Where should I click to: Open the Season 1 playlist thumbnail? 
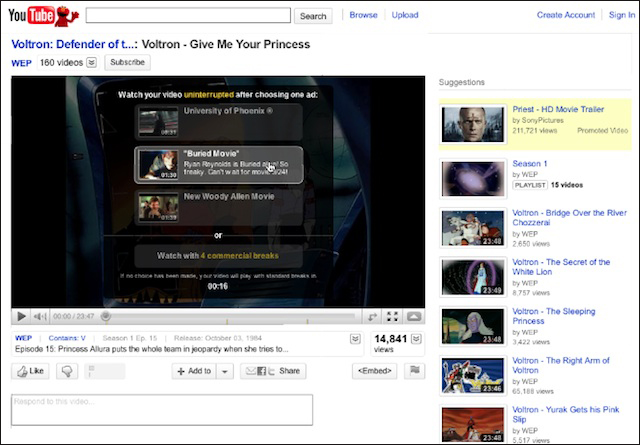pyautogui.click(x=473, y=179)
